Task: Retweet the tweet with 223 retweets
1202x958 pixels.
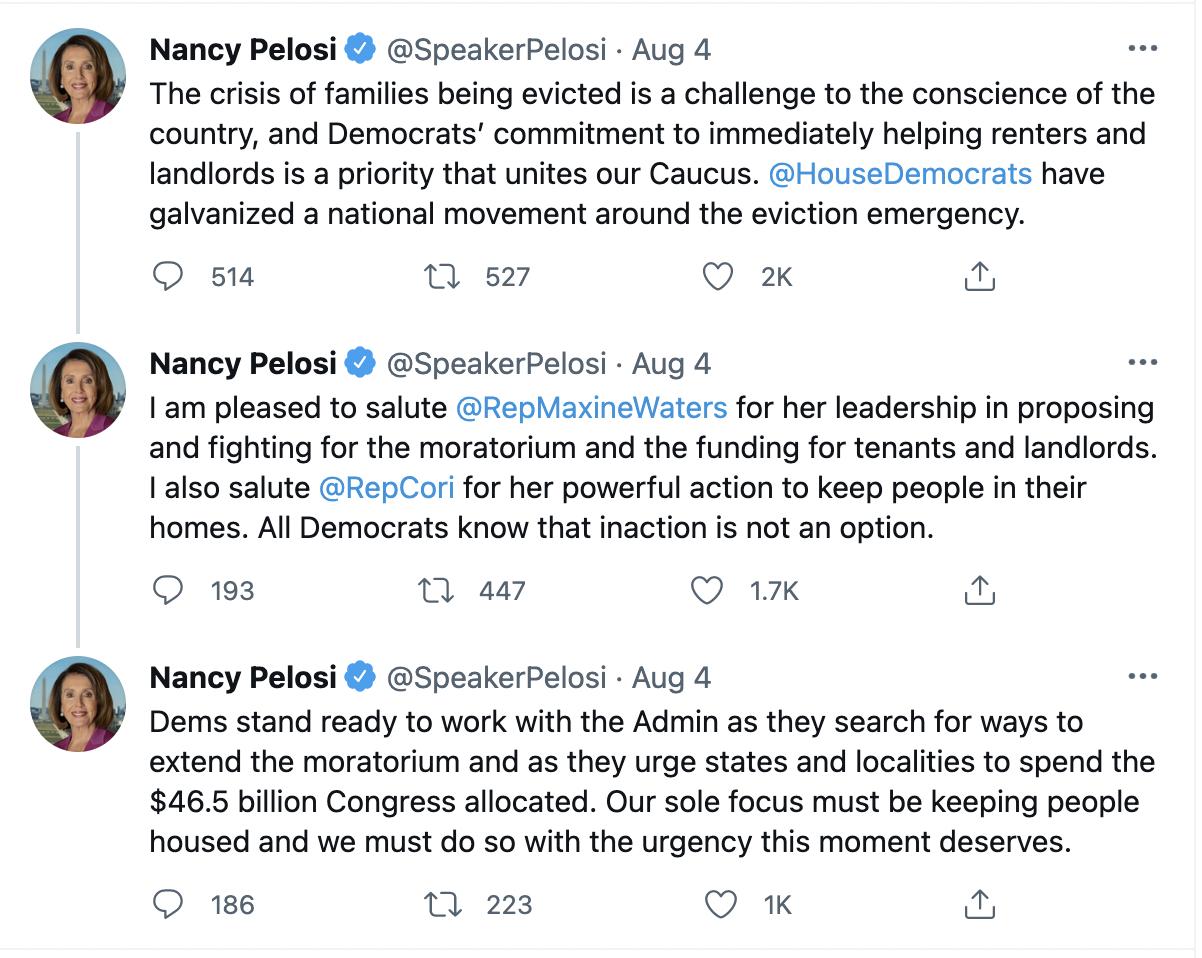Action: [442, 905]
